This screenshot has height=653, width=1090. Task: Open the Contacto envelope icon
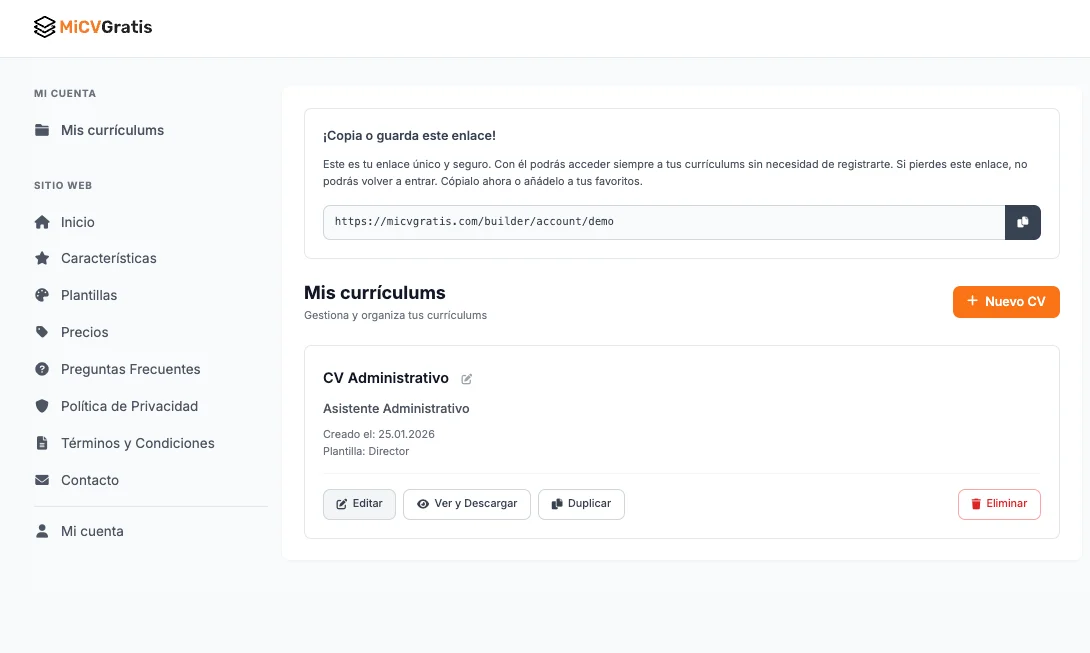point(42,480)
